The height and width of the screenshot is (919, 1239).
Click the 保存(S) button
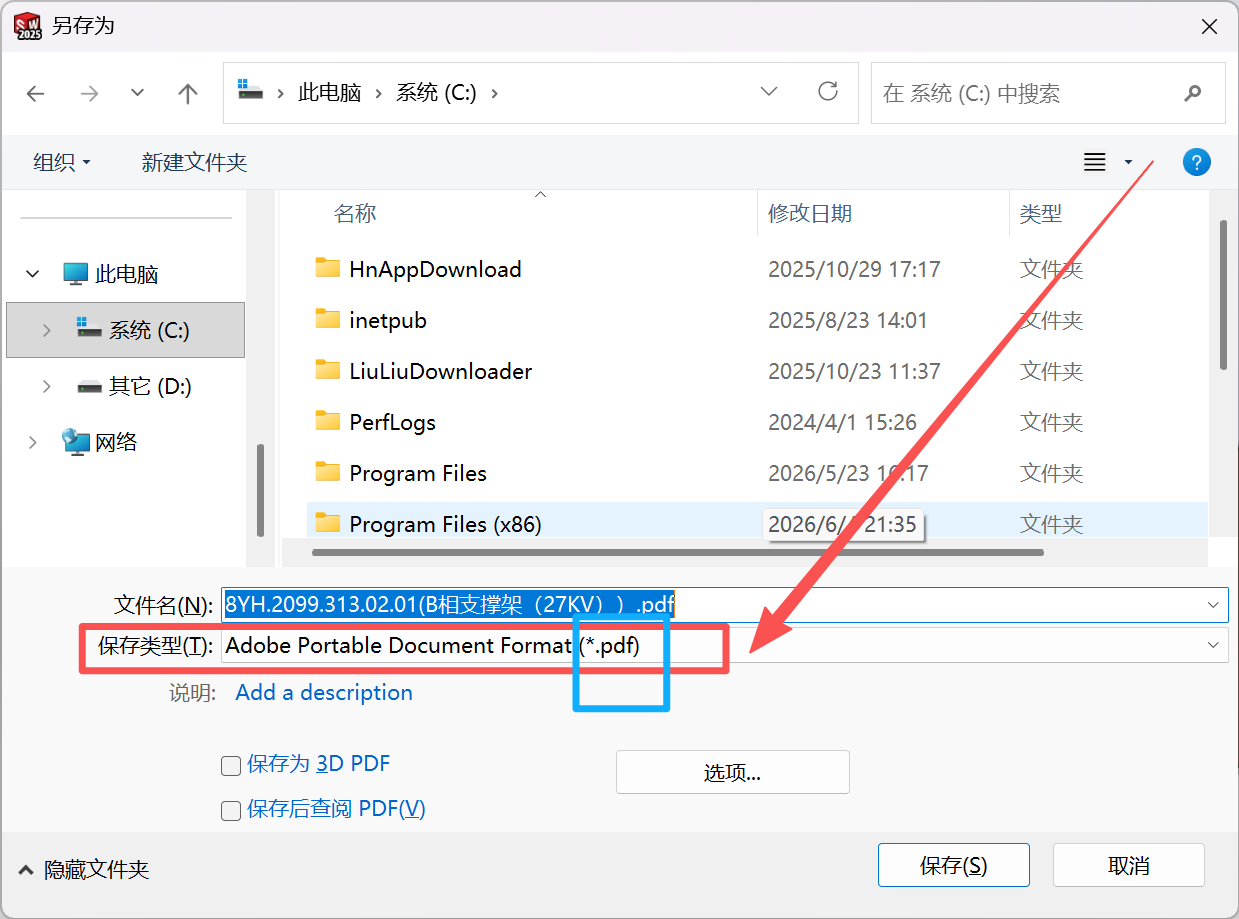point(954,865)
